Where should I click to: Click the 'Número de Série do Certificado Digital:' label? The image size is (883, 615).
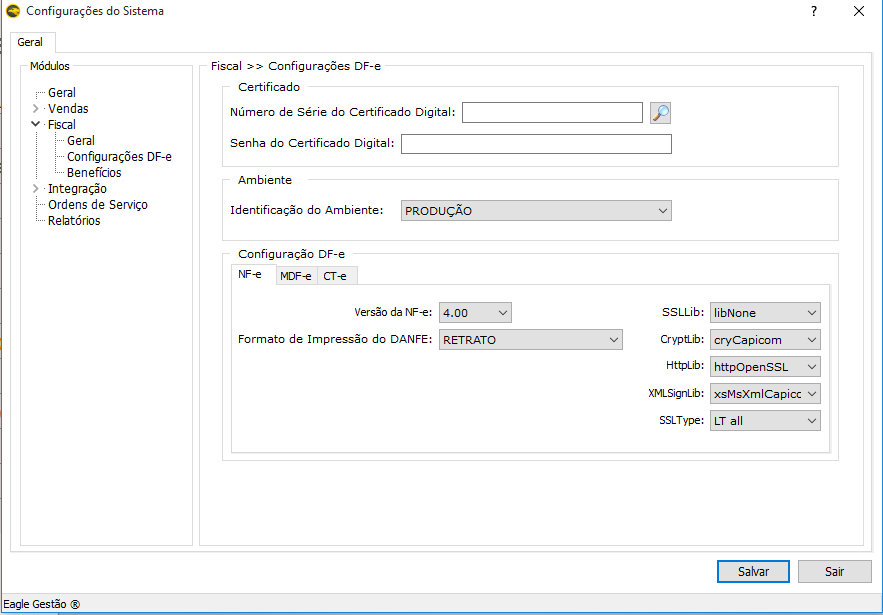(x=342, y=112)
